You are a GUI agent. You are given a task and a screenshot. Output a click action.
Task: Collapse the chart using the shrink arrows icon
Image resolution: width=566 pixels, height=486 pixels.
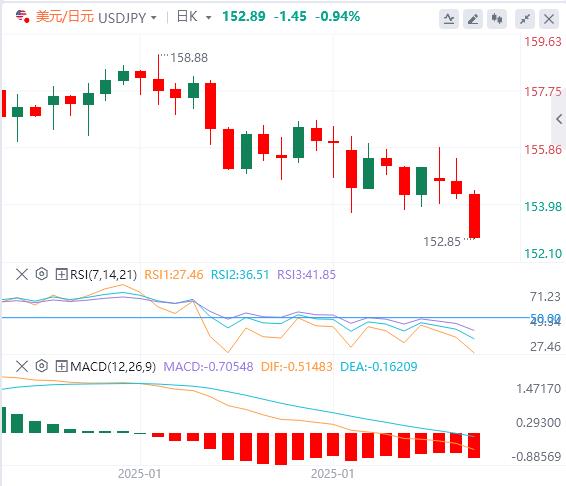coord(525,18)
